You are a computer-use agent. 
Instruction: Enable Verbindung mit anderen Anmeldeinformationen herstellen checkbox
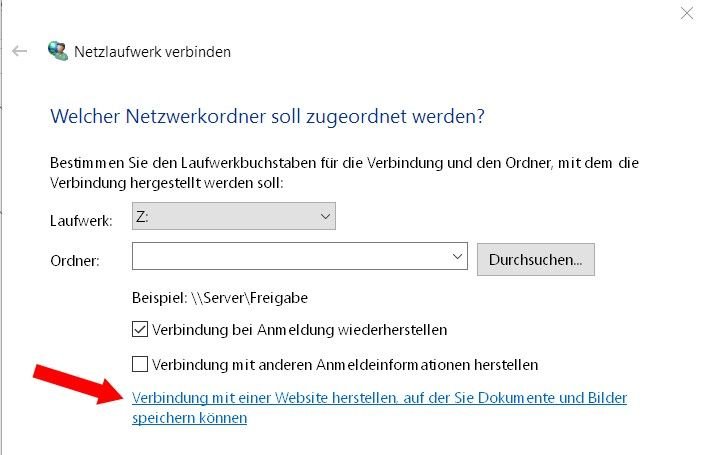(x=140, y=364)
